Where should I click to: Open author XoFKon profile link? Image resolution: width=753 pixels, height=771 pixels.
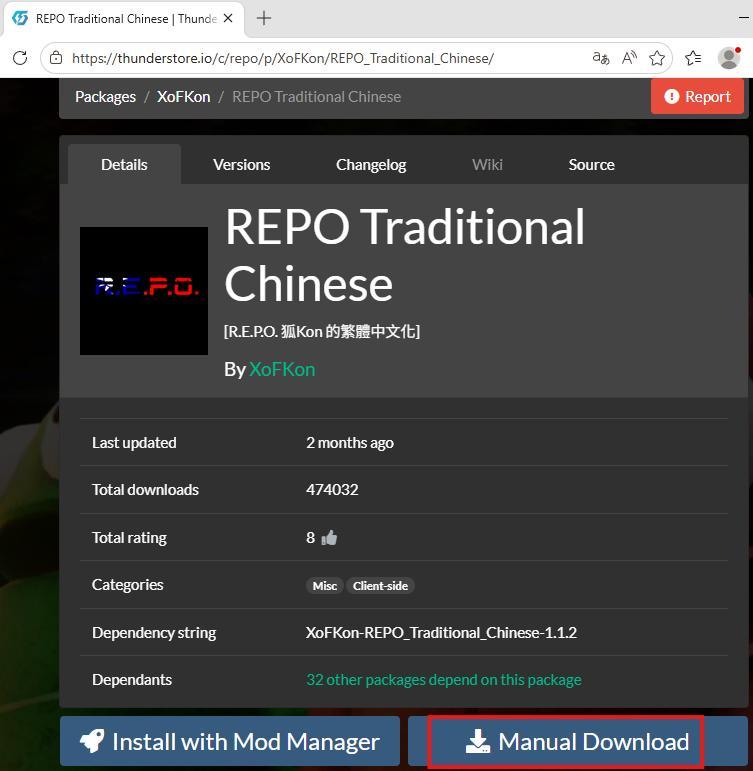click(x=282, y=369)
